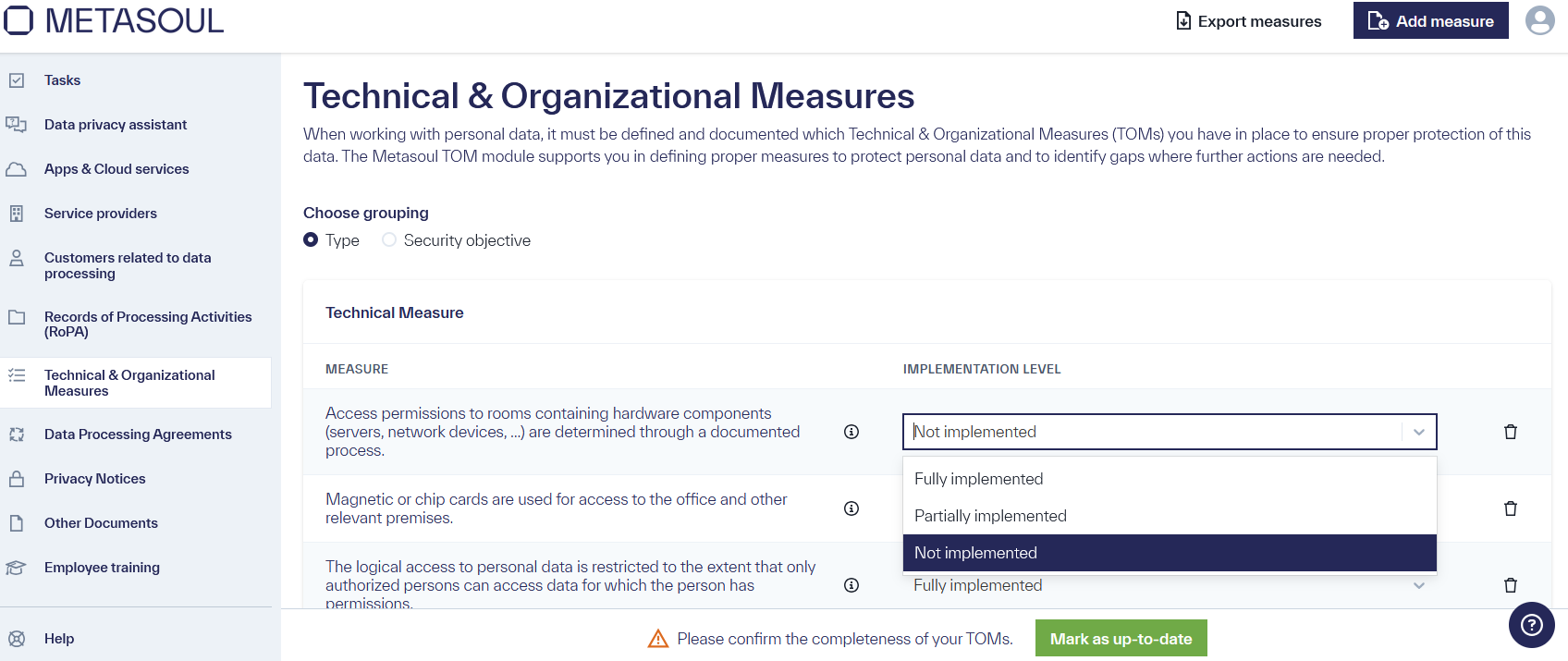Click the Data Processing Agreements icon

click(x=17, y=435)
